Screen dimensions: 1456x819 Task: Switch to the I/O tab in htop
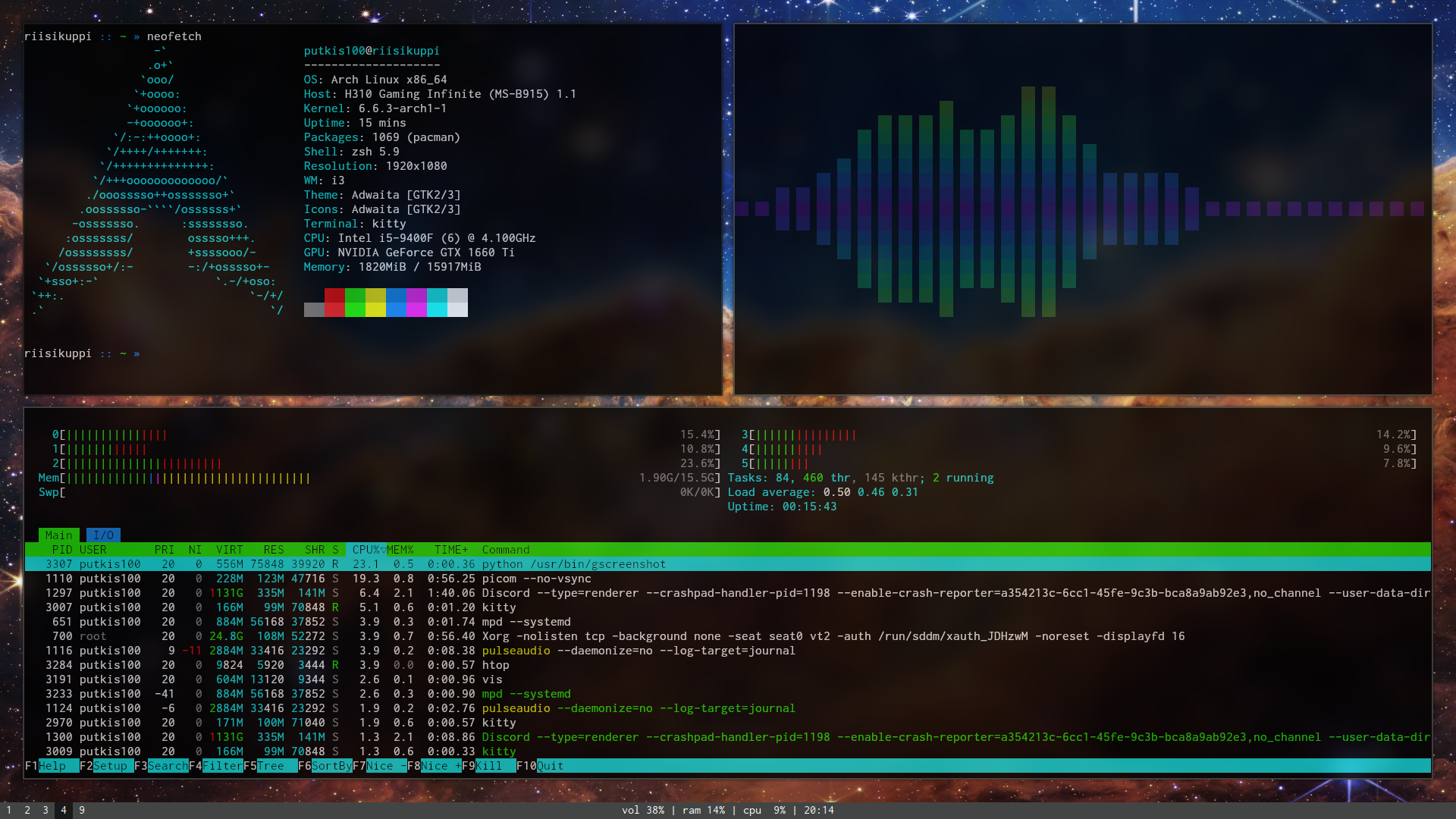click(x=103, y=535)
